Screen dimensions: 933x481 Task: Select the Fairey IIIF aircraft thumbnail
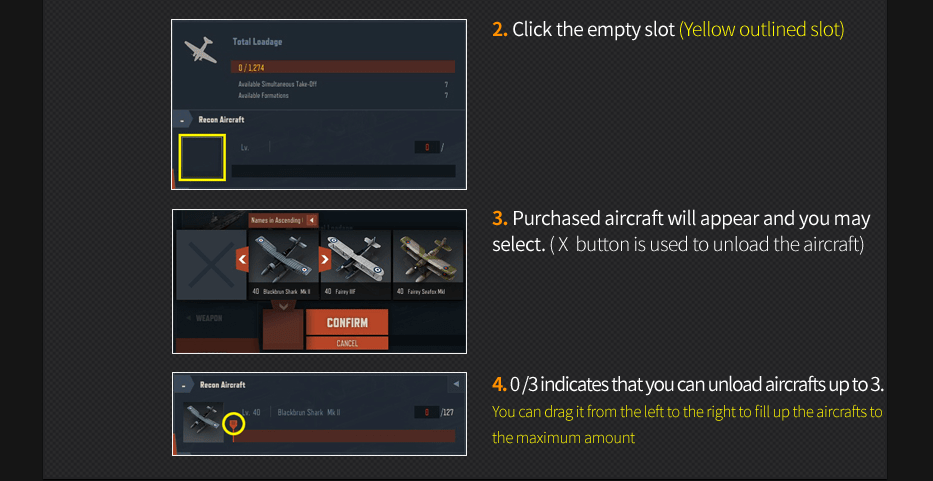pyautogui.click(x=356, y=264)
